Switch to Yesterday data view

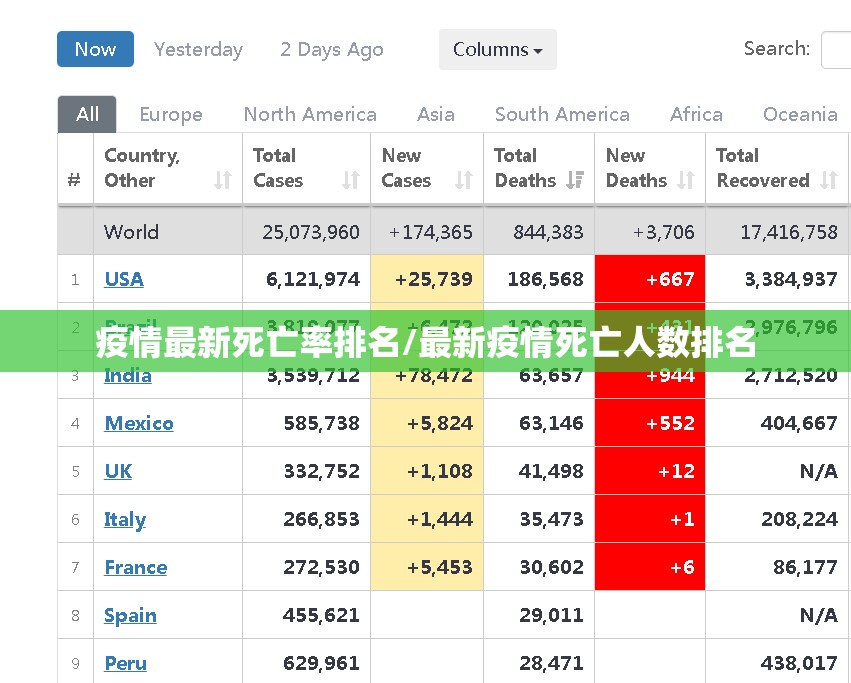(198, 49)
